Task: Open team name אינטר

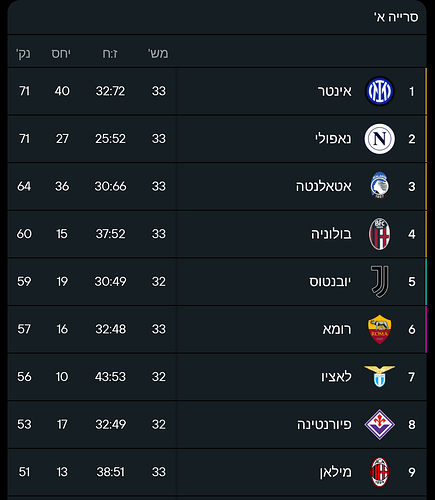Action: point(334,91)
